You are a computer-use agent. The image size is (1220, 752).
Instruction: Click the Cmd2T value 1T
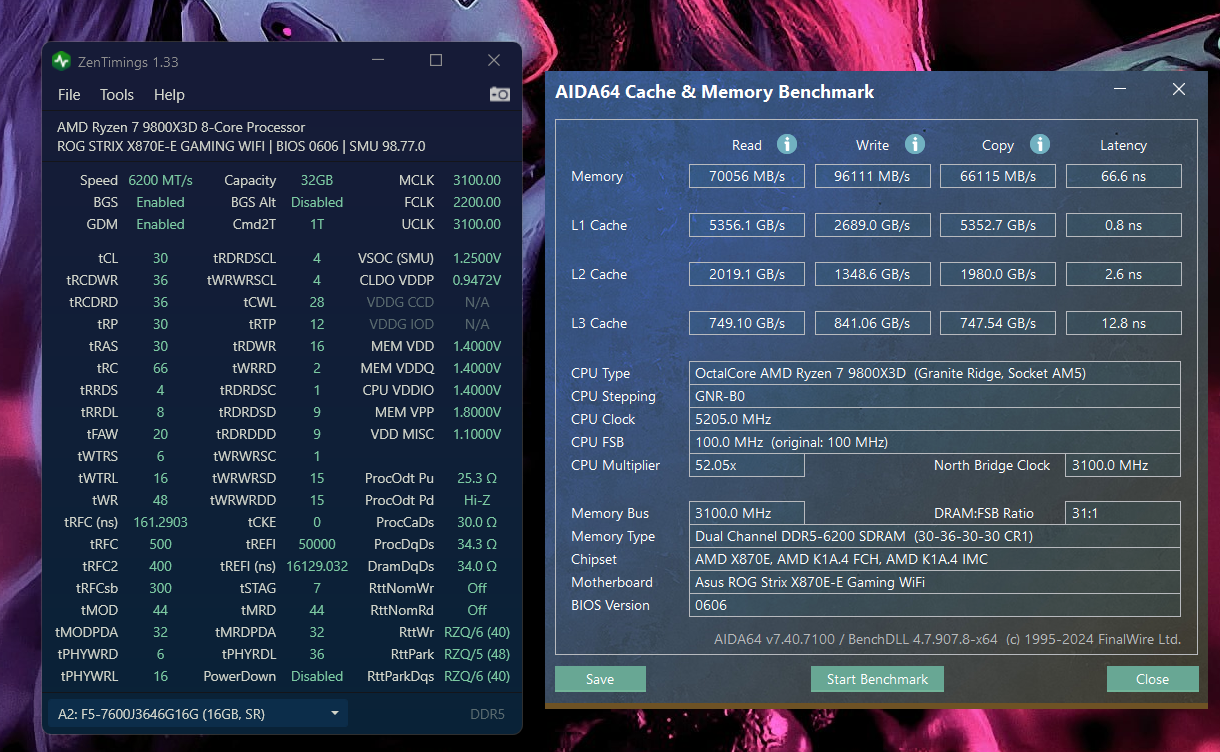click(x=317, y=224)
